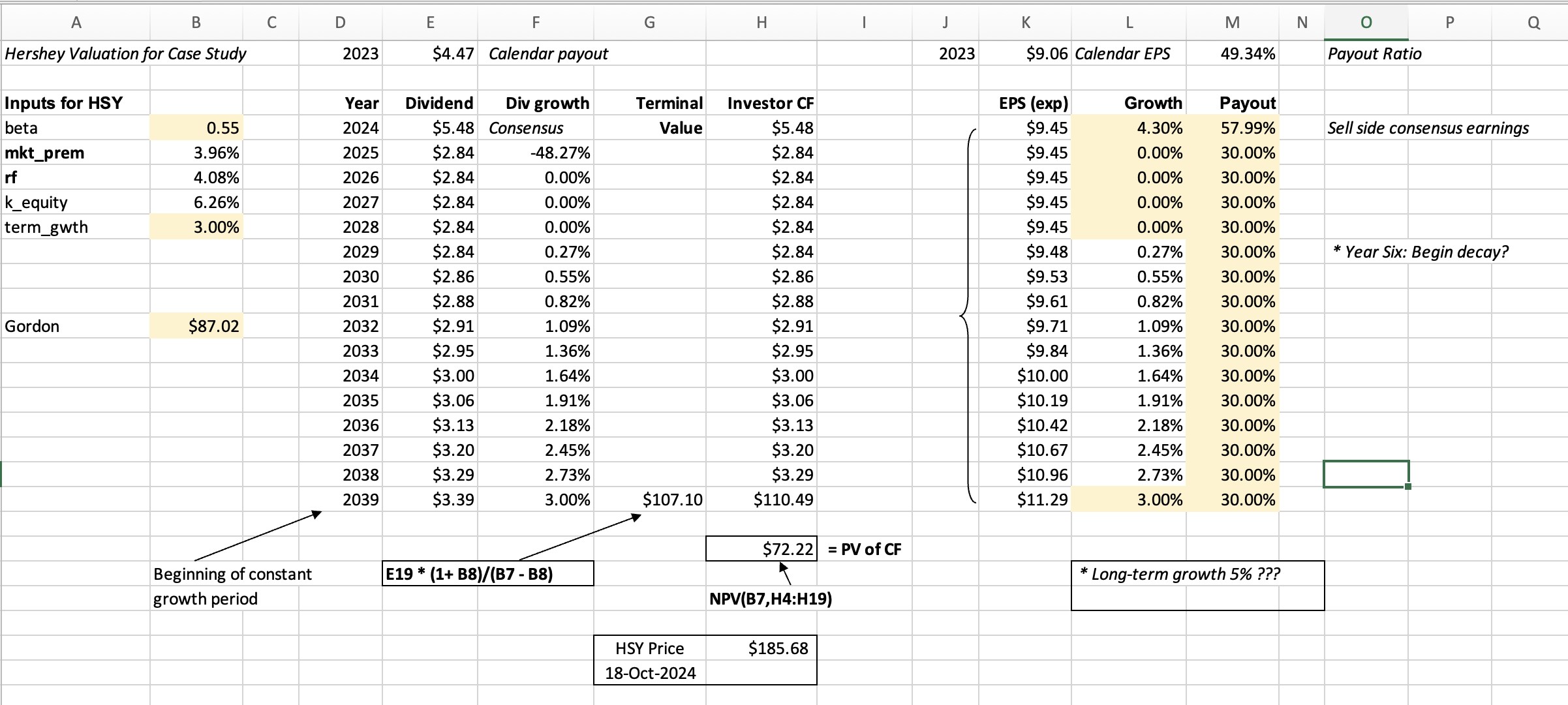Click the NPV(B7,H4:H19) formula annotation
Image resolution: width=1568 pixels, height=705 pixels.
pos(771,599)
